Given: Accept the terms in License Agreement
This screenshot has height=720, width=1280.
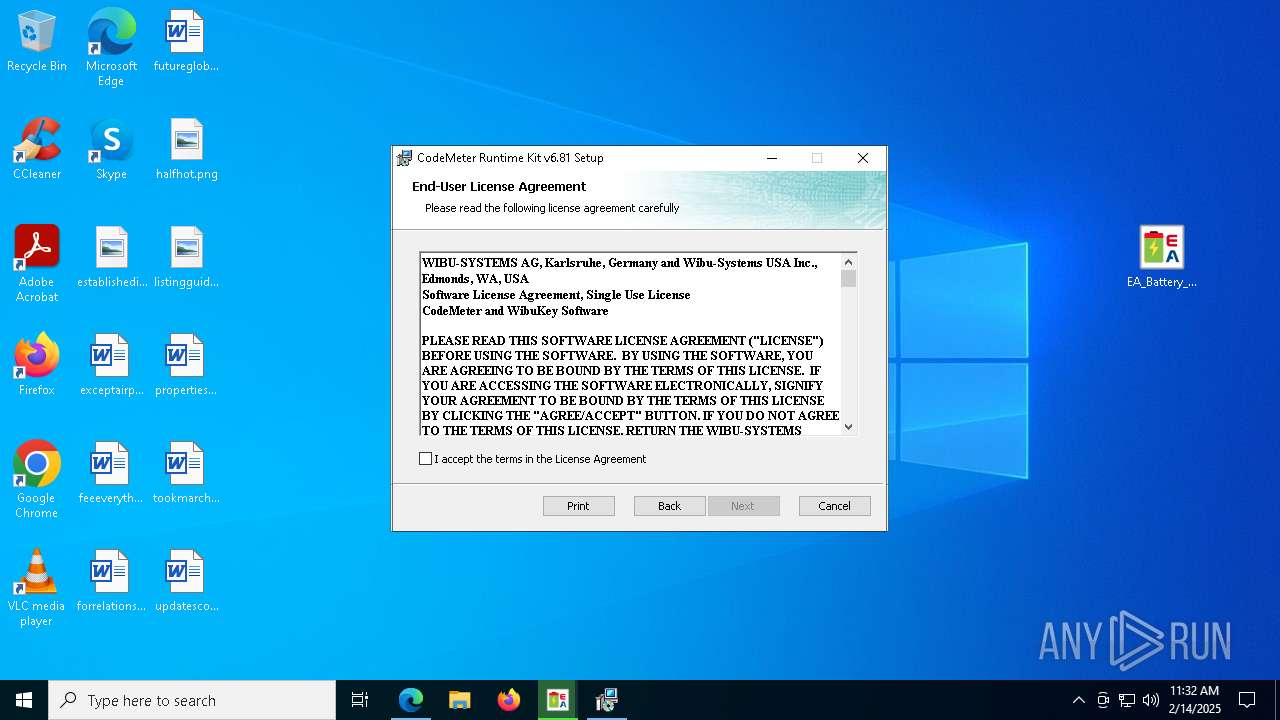Looking at the screenshot, I should pyautogui.click(x=426, y=459).
